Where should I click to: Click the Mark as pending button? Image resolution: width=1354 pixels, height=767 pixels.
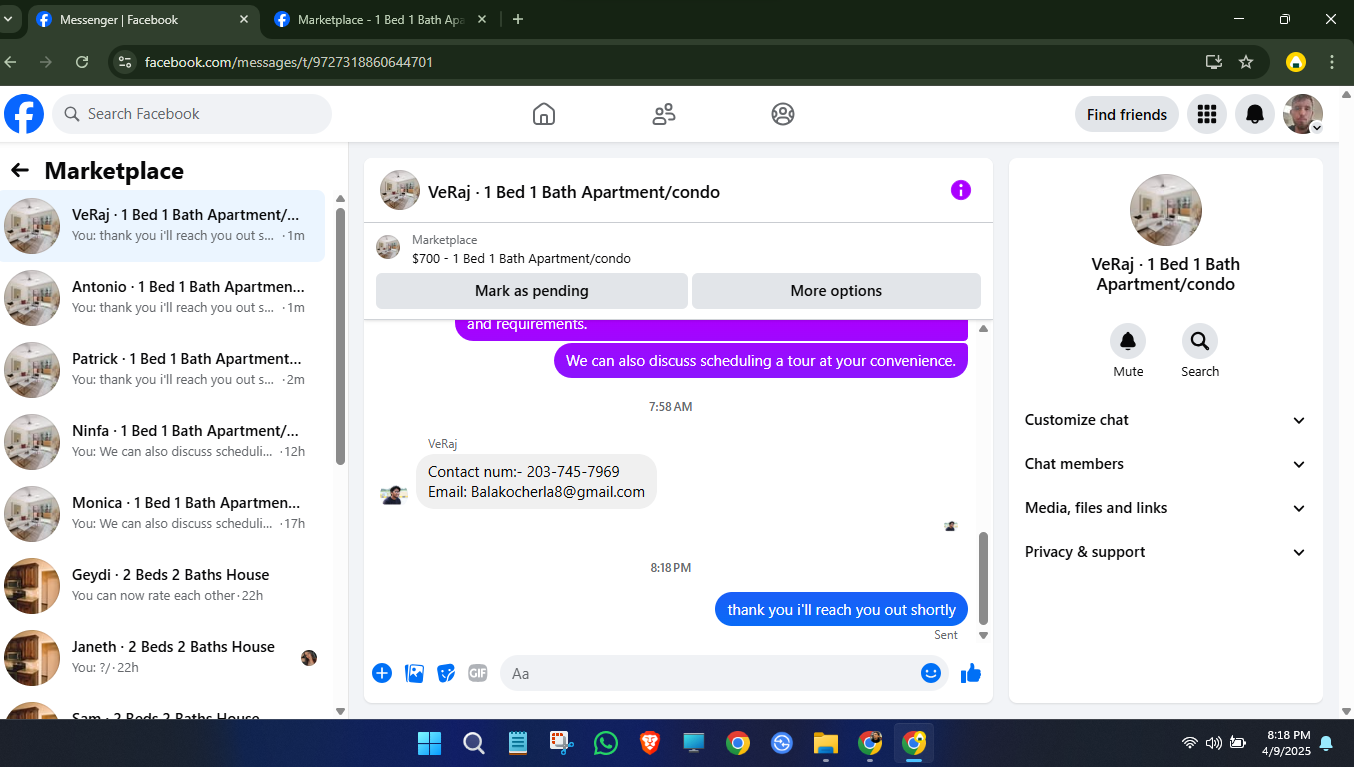click(x=532, y=291)
